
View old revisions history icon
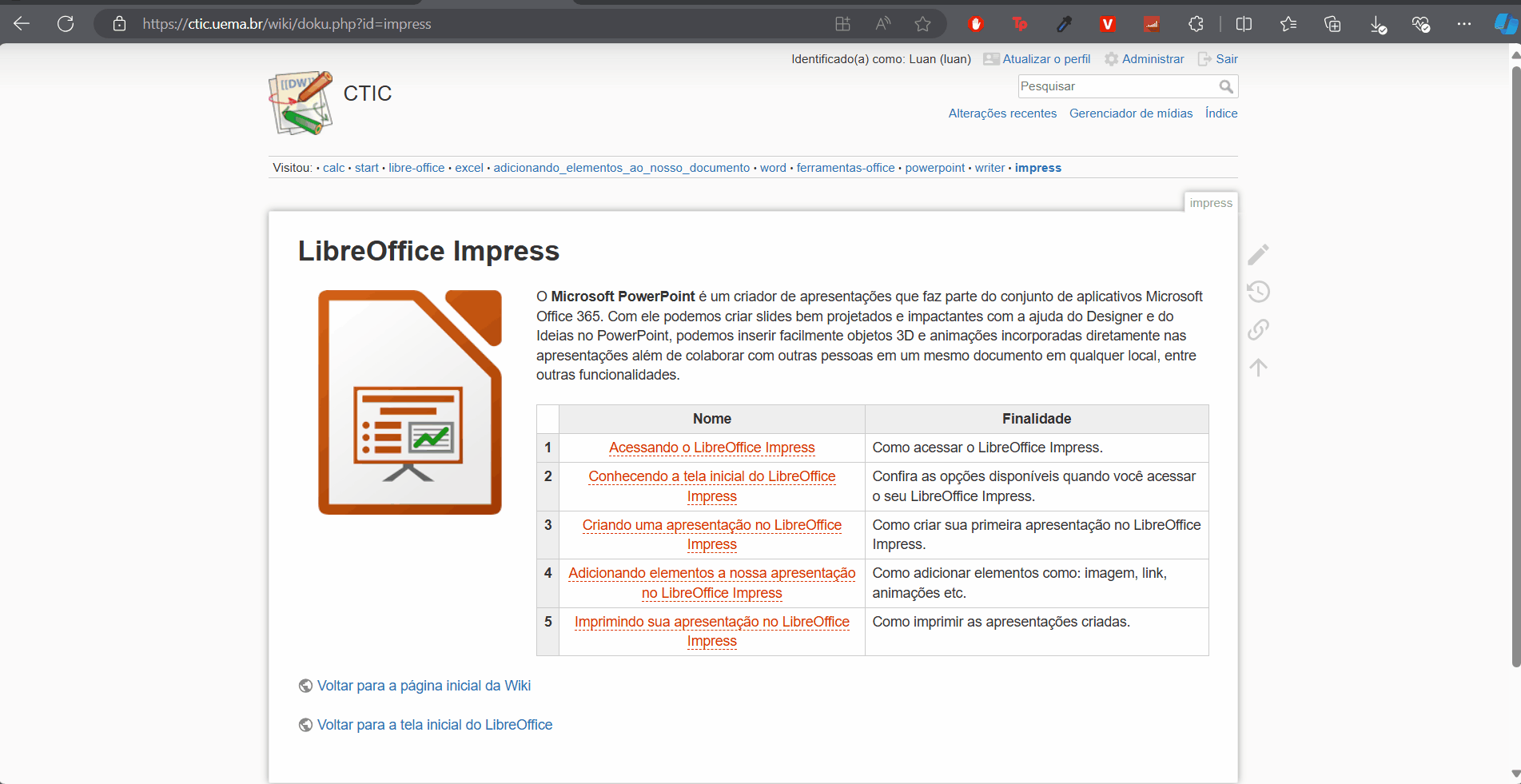tap(1258, 292)
